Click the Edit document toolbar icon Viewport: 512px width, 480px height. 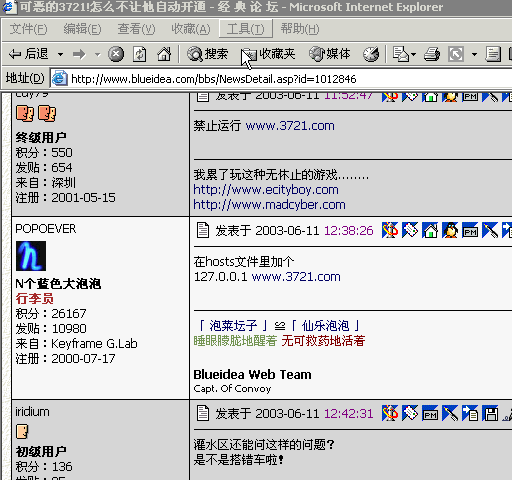(x=493, y=54)
